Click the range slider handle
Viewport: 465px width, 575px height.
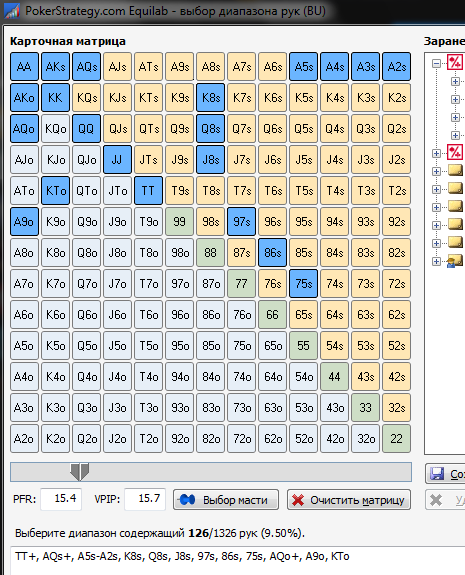click(80, 472)
